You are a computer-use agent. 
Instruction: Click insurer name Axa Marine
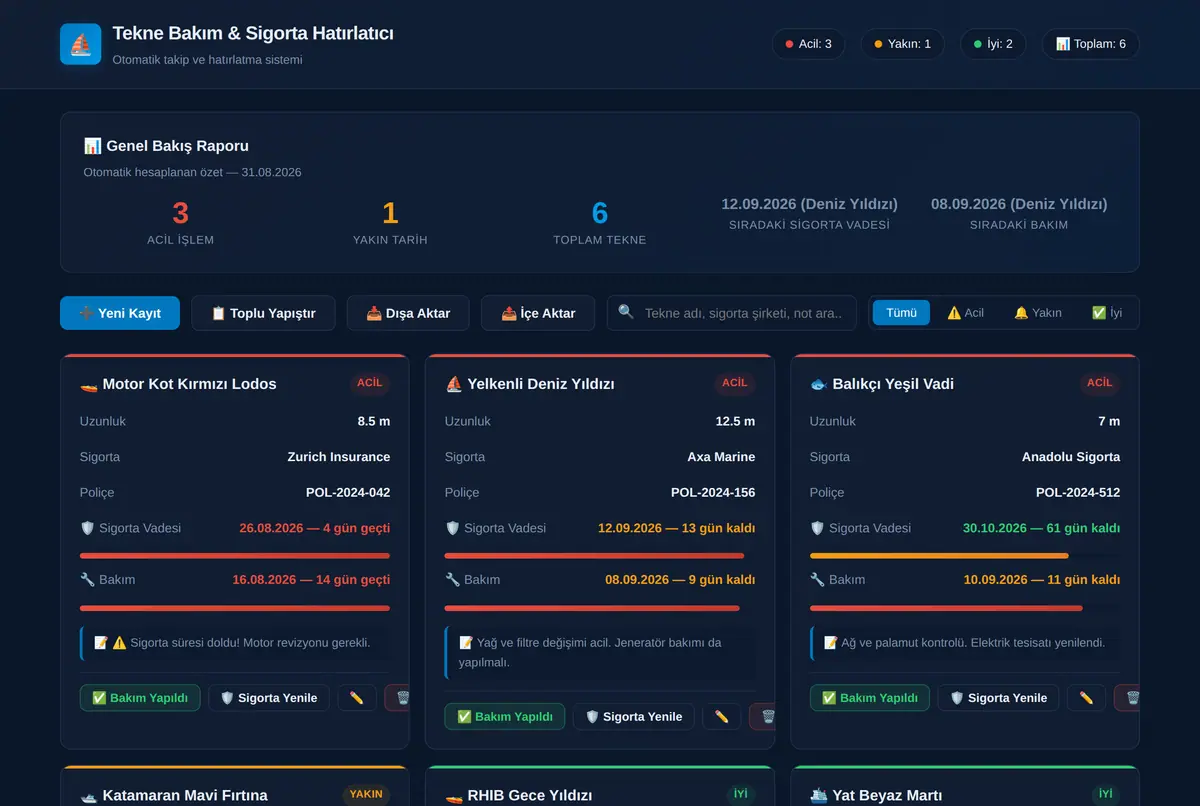[x=721, y=457]
